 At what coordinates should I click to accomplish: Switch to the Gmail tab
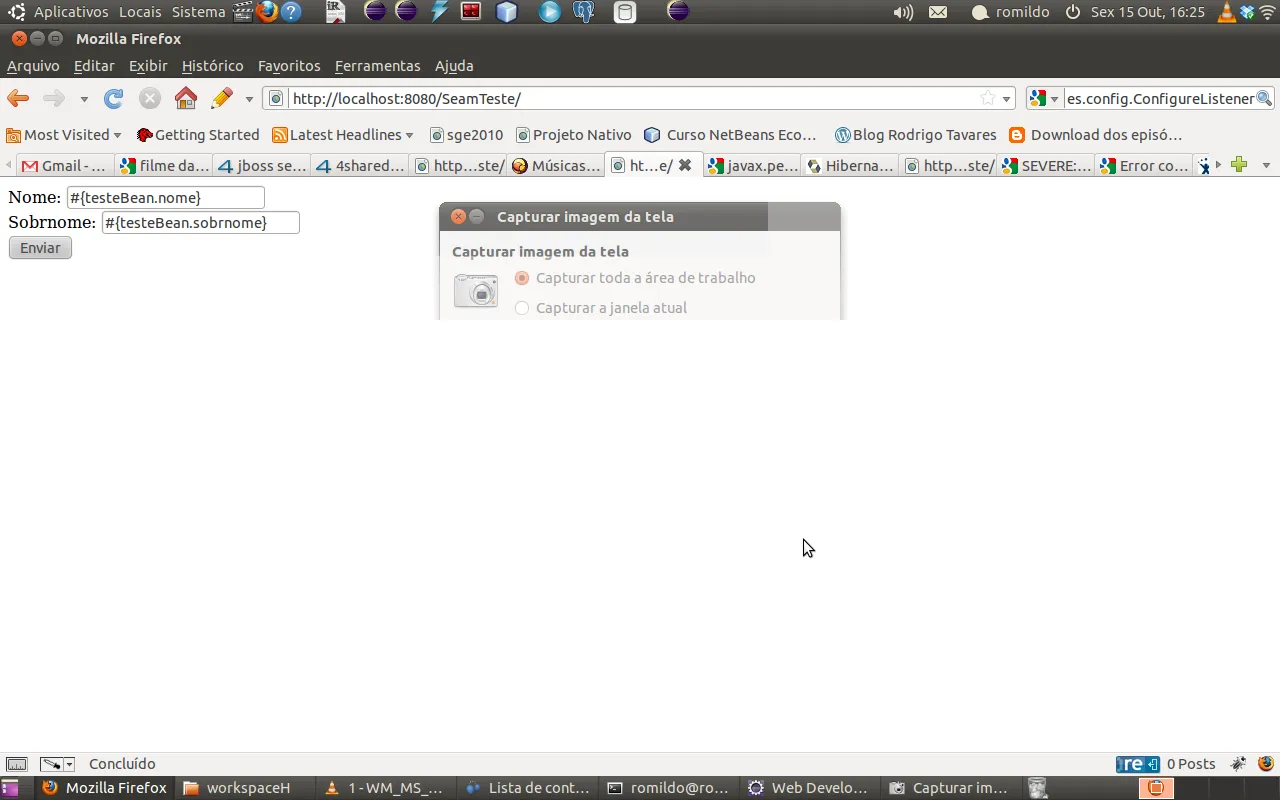click(x=64, y=165)
